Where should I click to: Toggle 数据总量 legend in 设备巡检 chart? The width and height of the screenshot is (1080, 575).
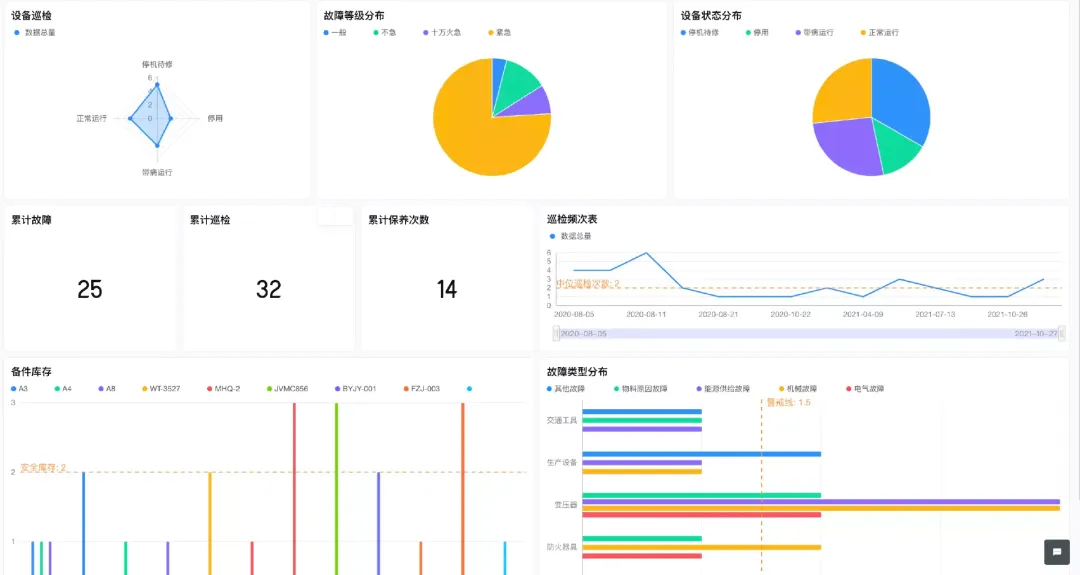(34, 32)
